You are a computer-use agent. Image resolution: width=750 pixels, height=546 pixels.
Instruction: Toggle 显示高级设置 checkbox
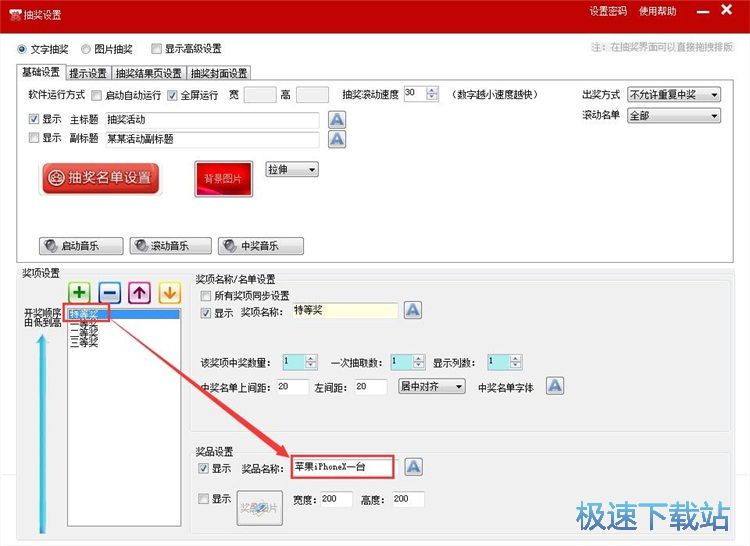156,48
